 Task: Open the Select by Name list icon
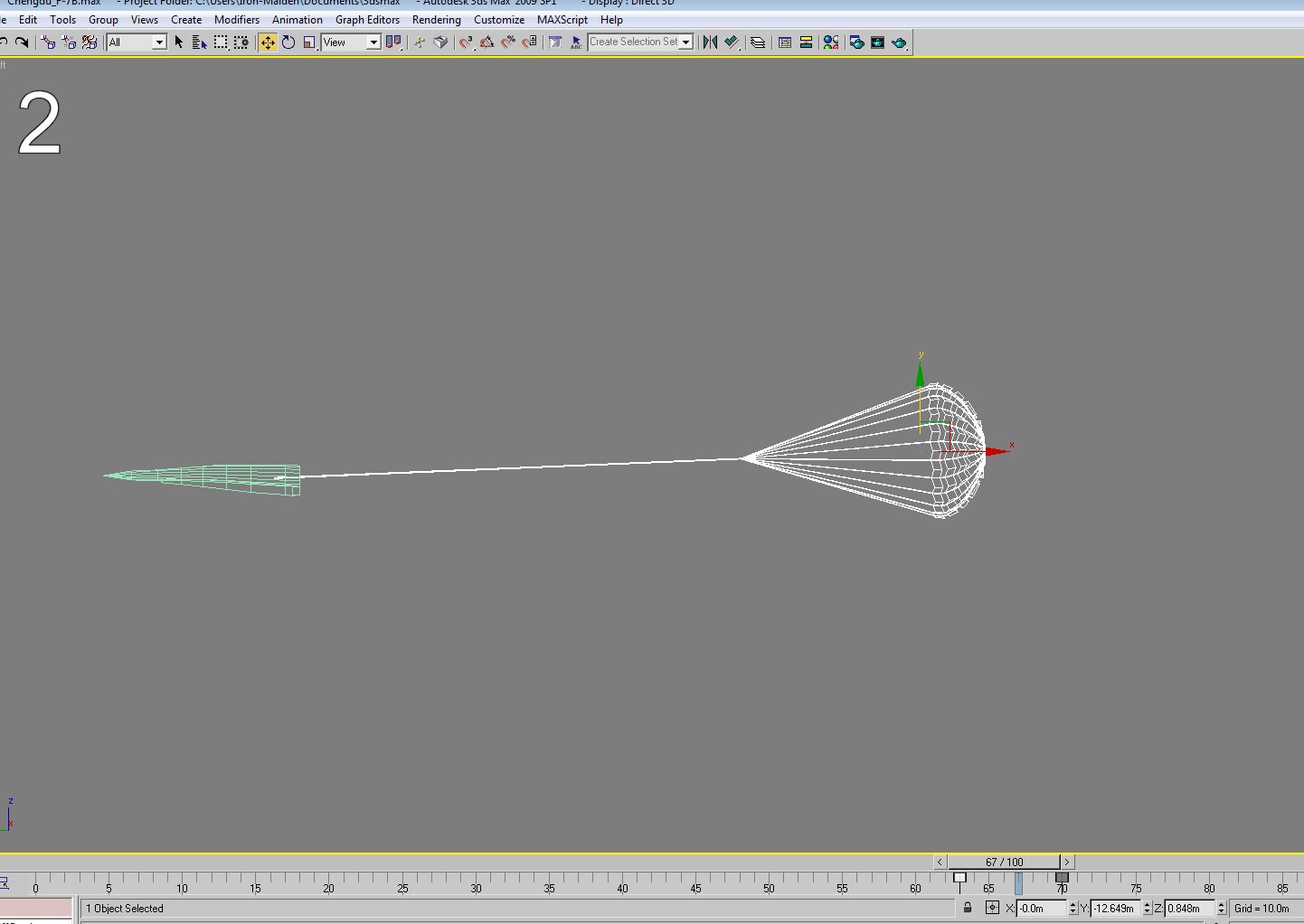200,42
